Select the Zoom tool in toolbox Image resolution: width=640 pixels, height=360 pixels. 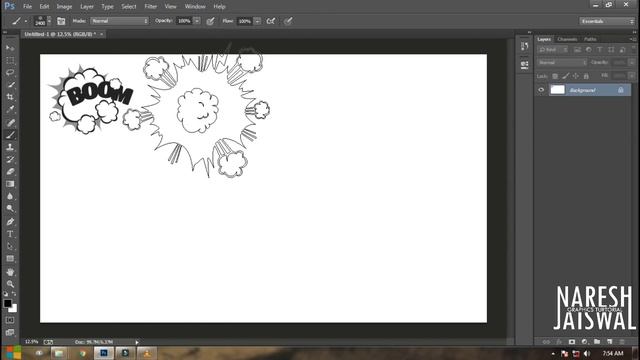10,284
